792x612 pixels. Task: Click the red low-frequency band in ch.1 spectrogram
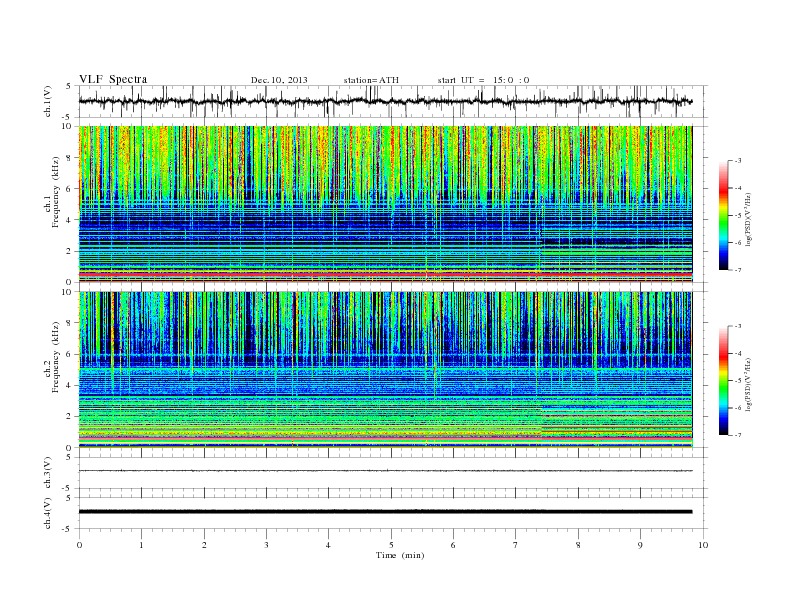coord(385,274)
